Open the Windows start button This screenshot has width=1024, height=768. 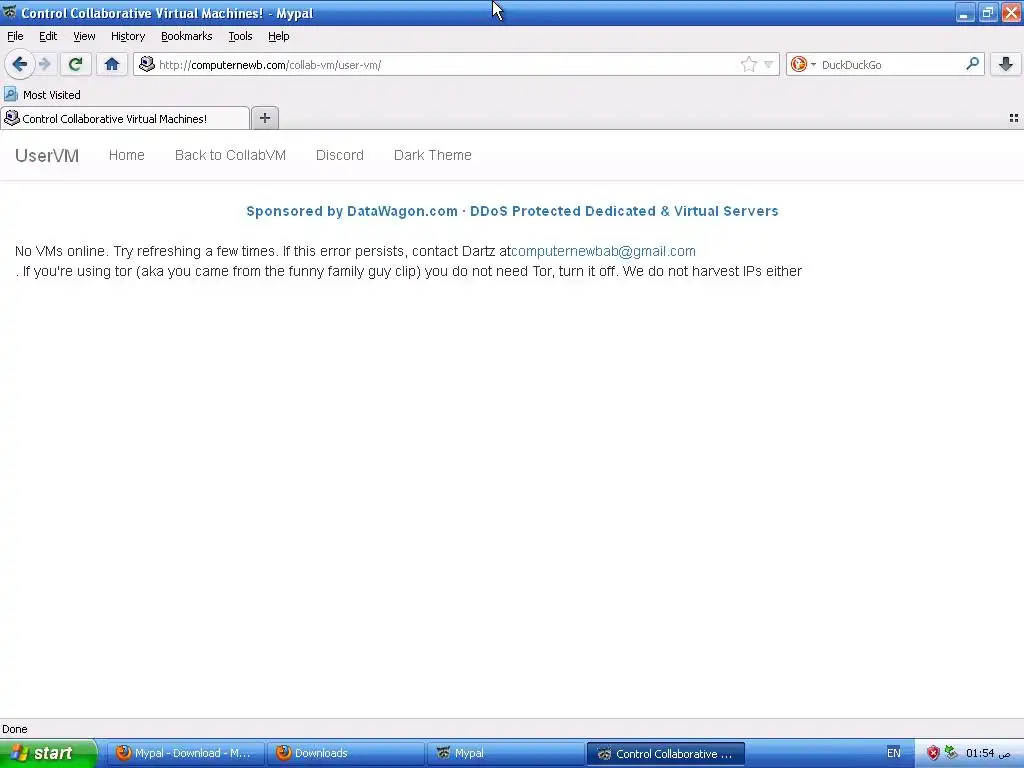click(x=48, y=753)
